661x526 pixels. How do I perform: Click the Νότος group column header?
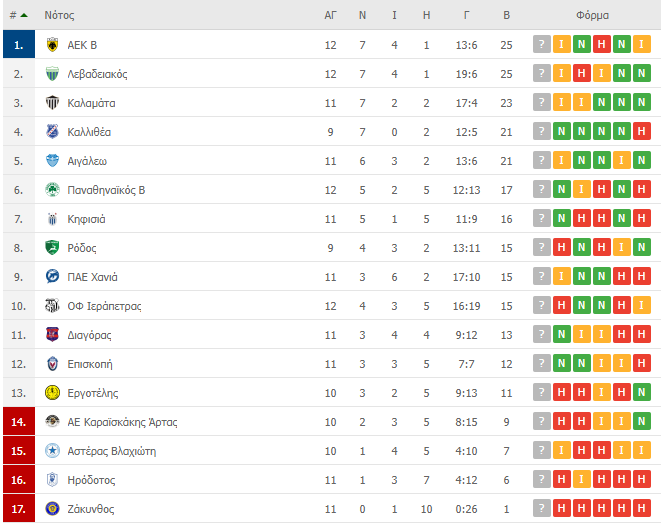pyautogui.click(x=59, y=16)
